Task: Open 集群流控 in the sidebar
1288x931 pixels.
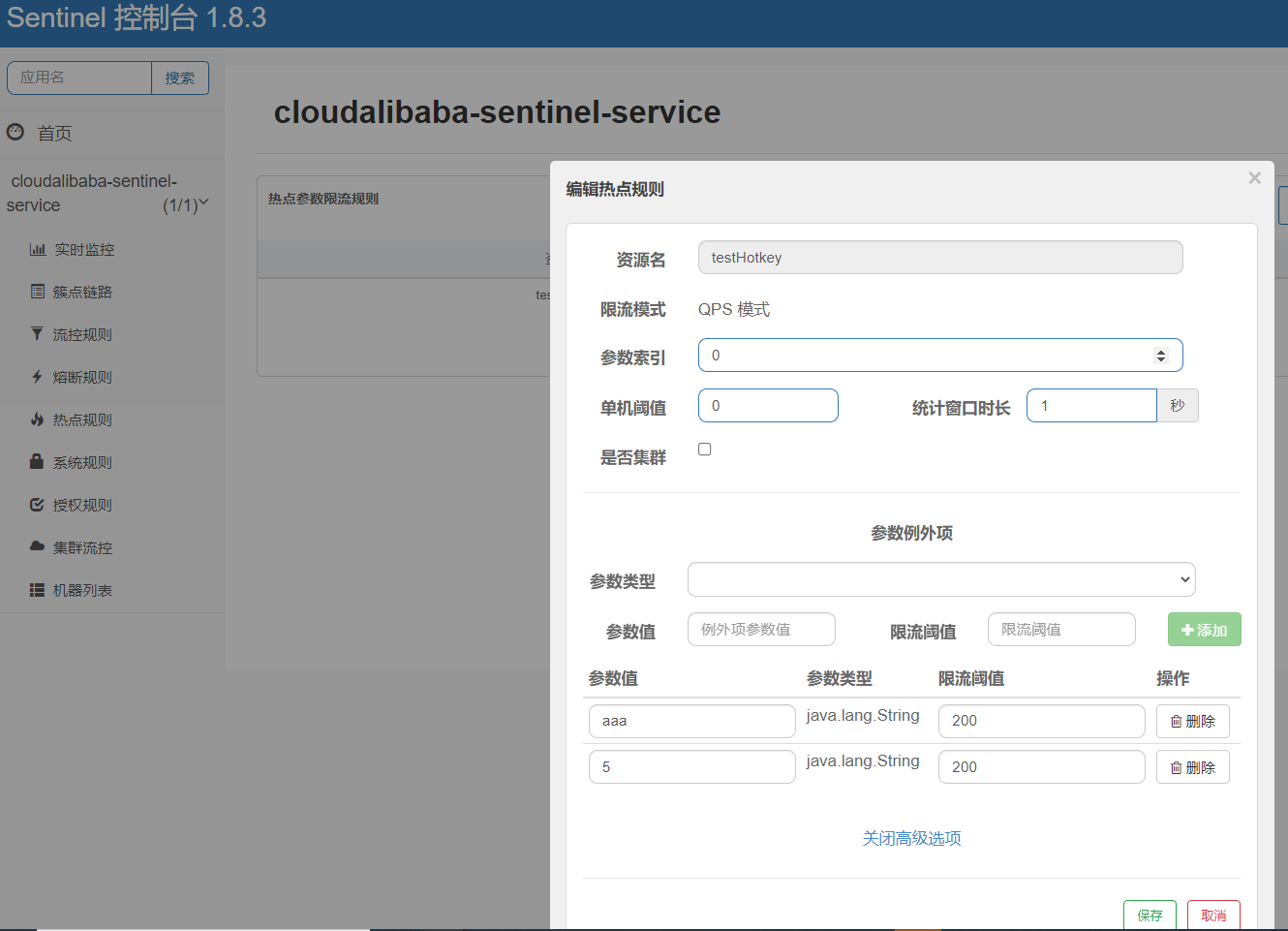Action: (x=82, y=547)
